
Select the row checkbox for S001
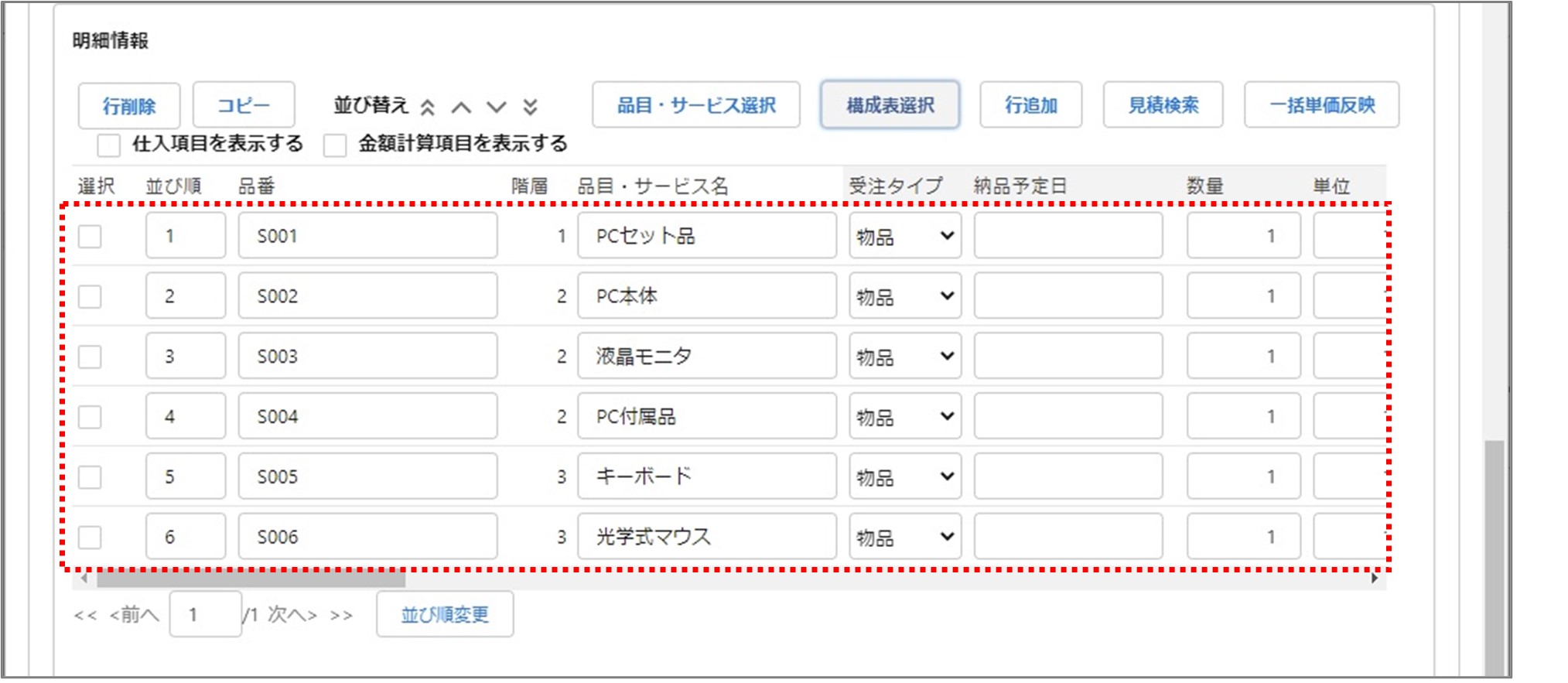90,236
